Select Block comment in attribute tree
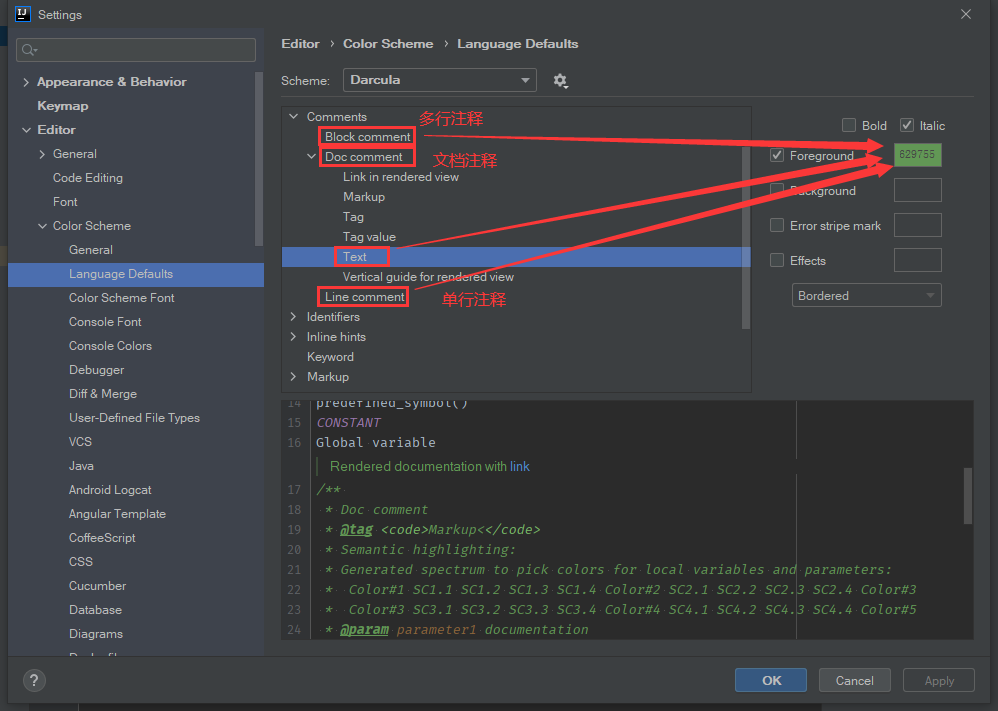This screenshot has height=711, width=998. pos(367,137)
